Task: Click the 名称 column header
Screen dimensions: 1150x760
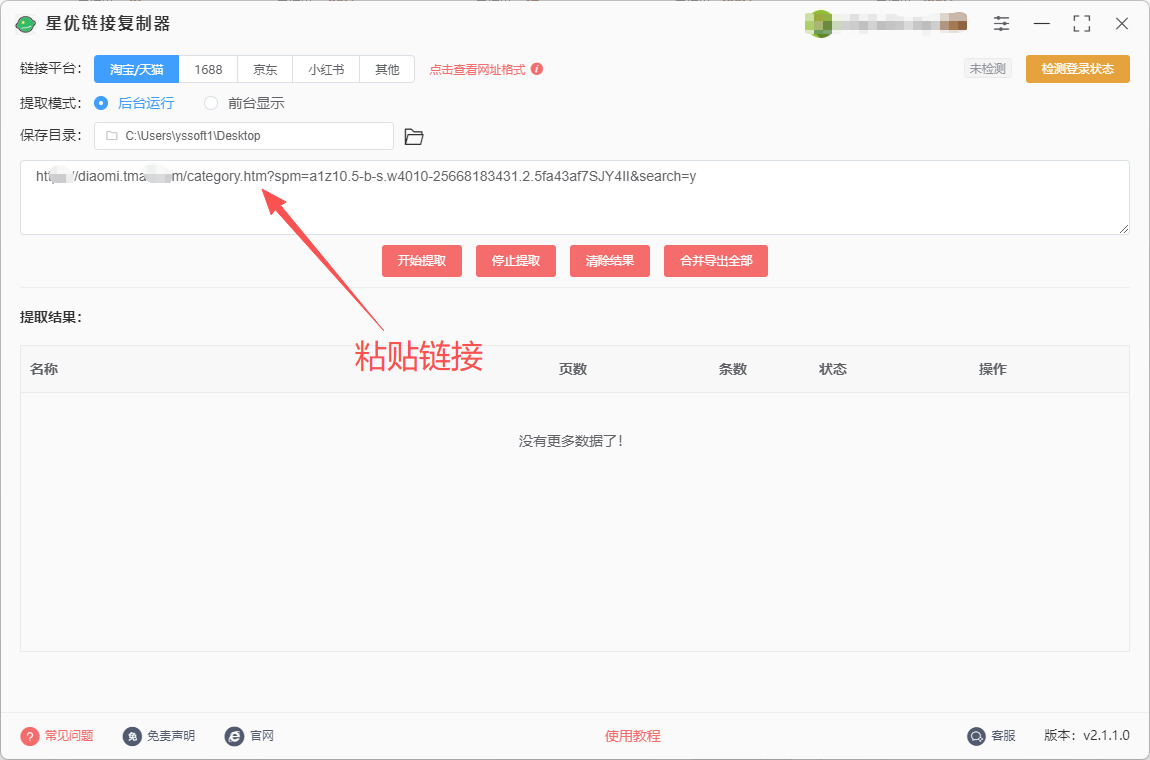Action: 44,369
